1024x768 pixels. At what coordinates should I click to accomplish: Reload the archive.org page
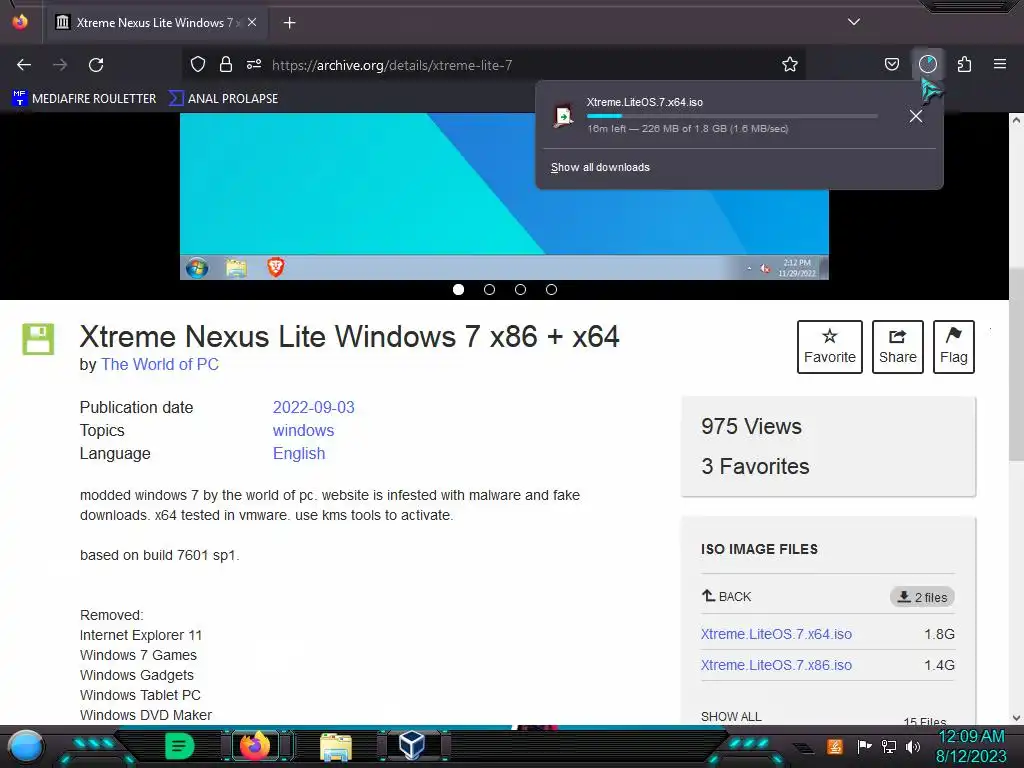coord(96,65)
